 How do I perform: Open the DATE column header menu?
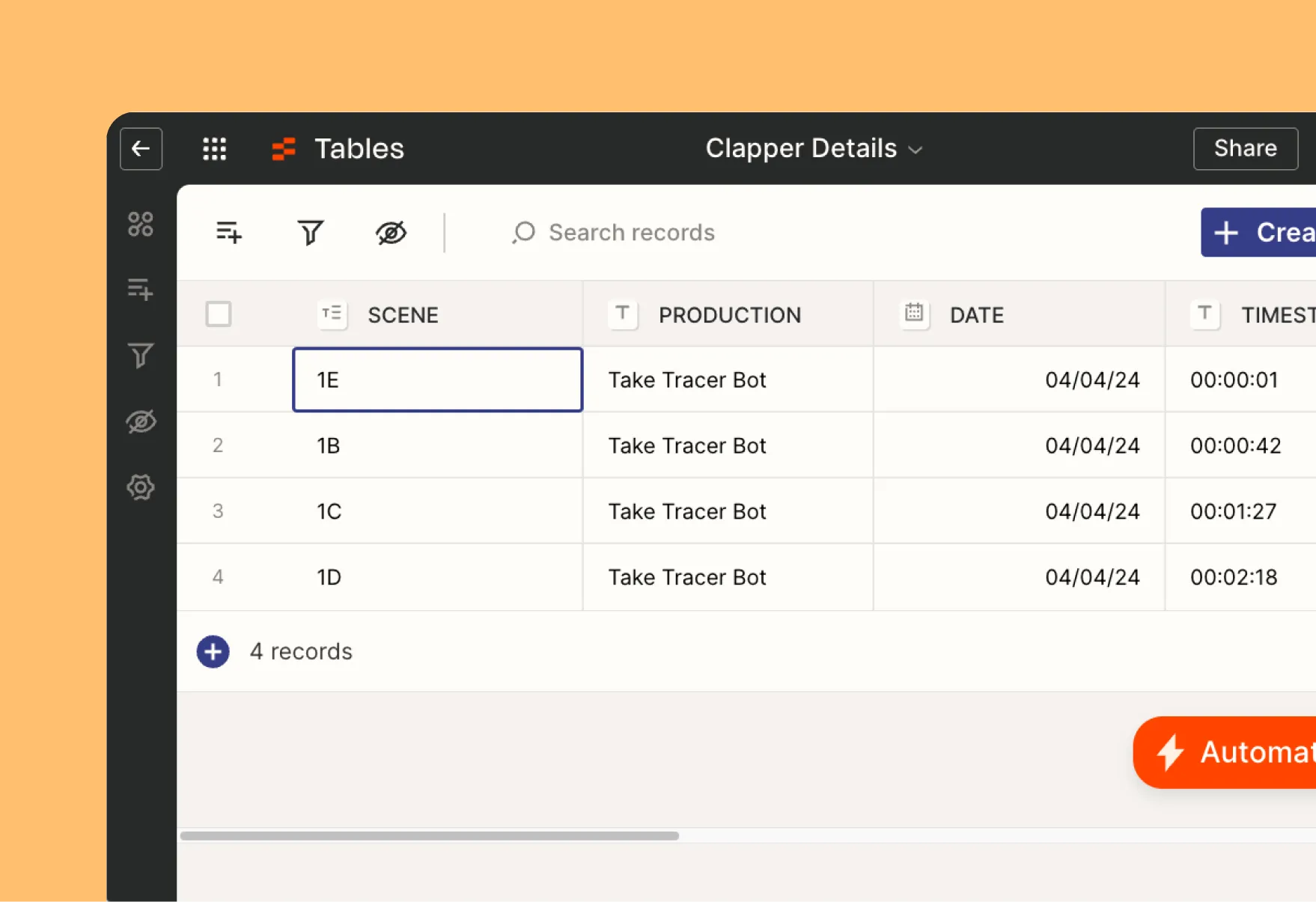click(1019, 314)
